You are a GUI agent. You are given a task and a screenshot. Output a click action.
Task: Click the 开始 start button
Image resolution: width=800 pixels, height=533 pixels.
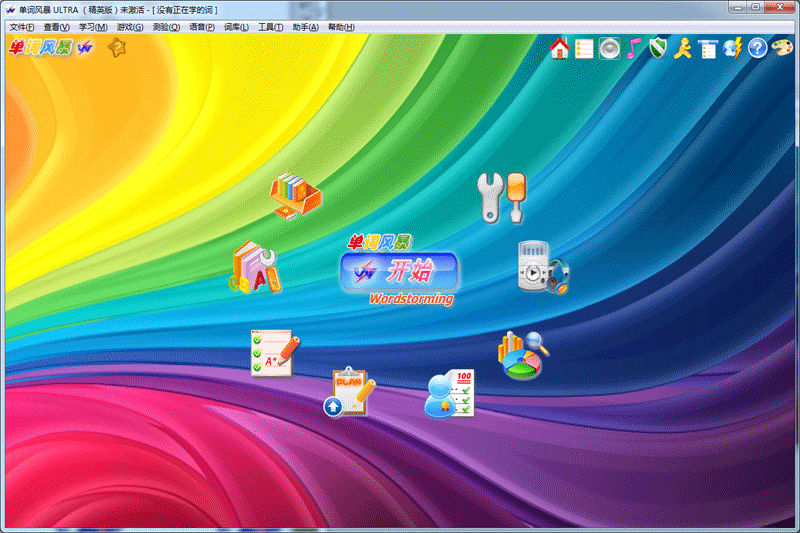pos(399,272)
